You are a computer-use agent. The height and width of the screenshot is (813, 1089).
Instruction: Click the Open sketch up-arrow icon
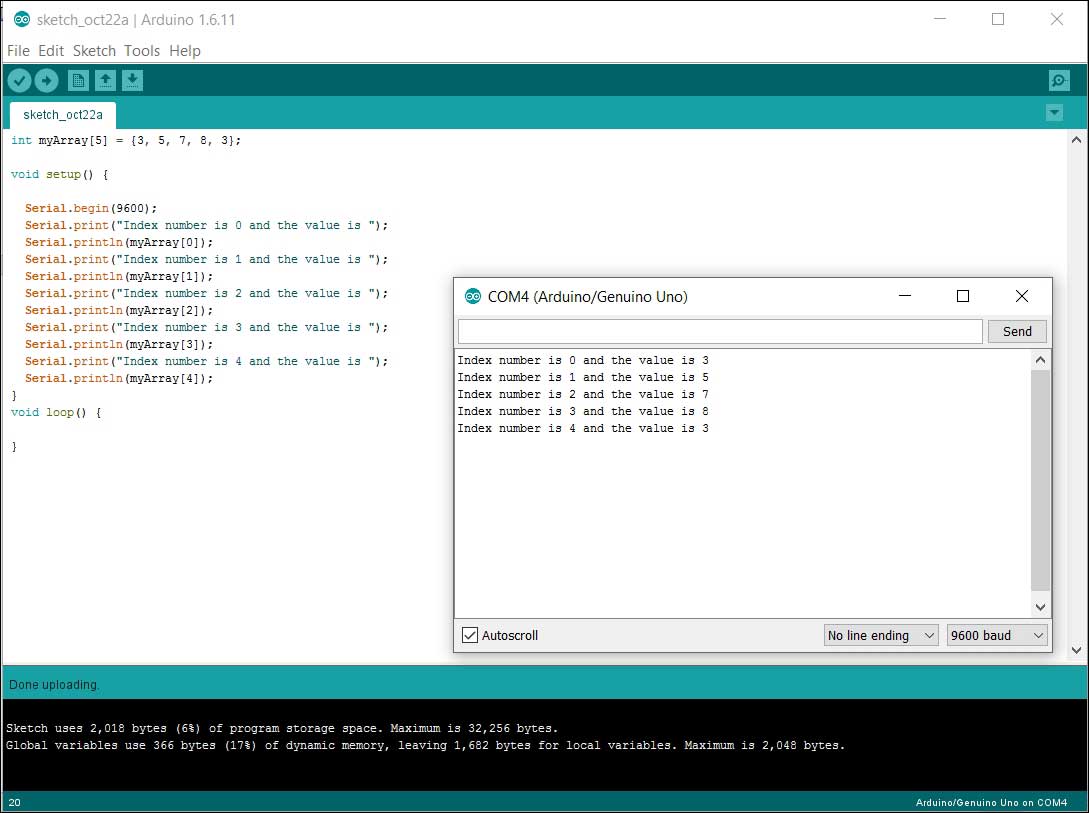(x=105, y=81)
